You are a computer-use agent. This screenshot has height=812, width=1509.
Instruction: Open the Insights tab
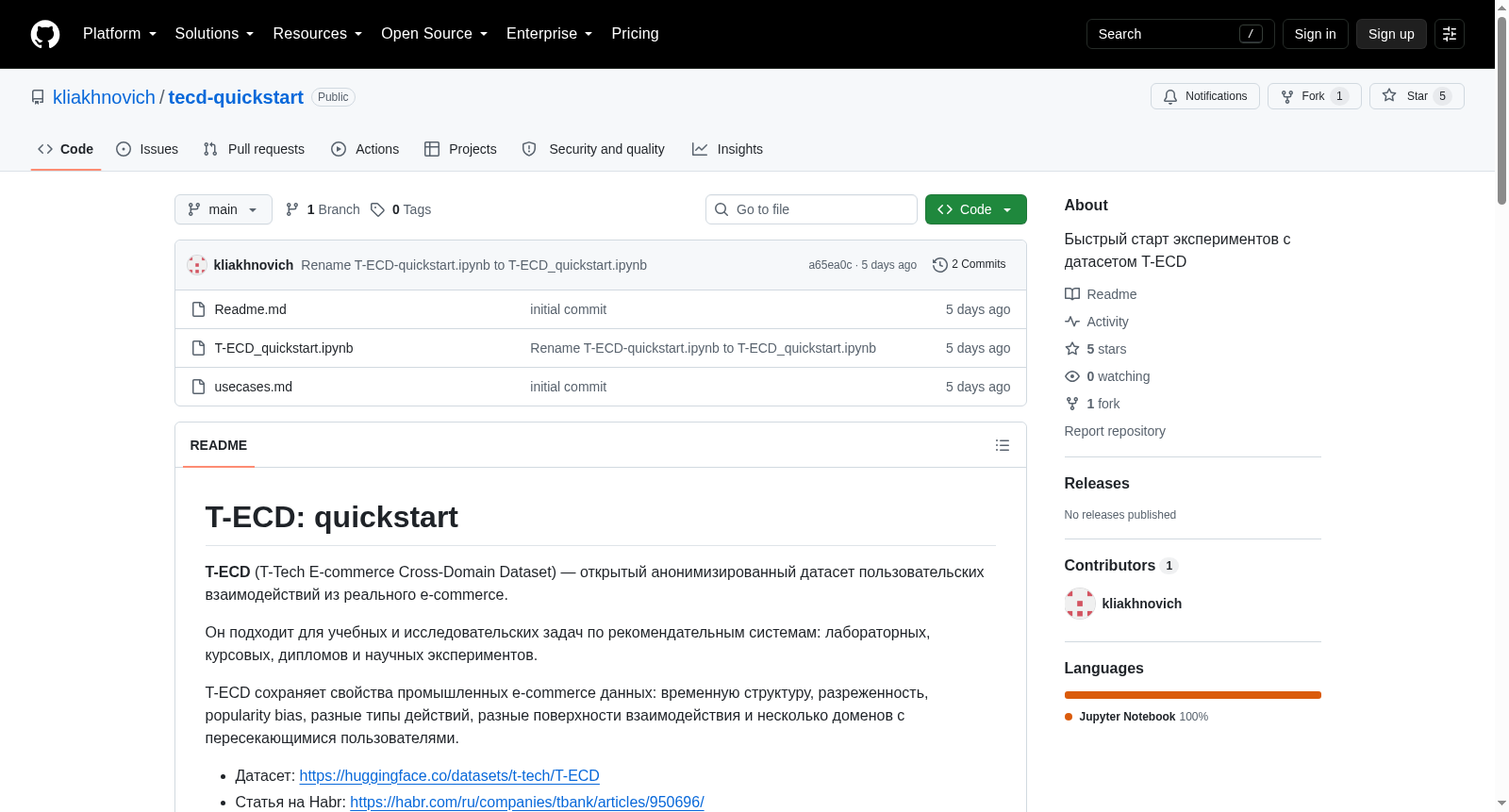click(727, 149)
